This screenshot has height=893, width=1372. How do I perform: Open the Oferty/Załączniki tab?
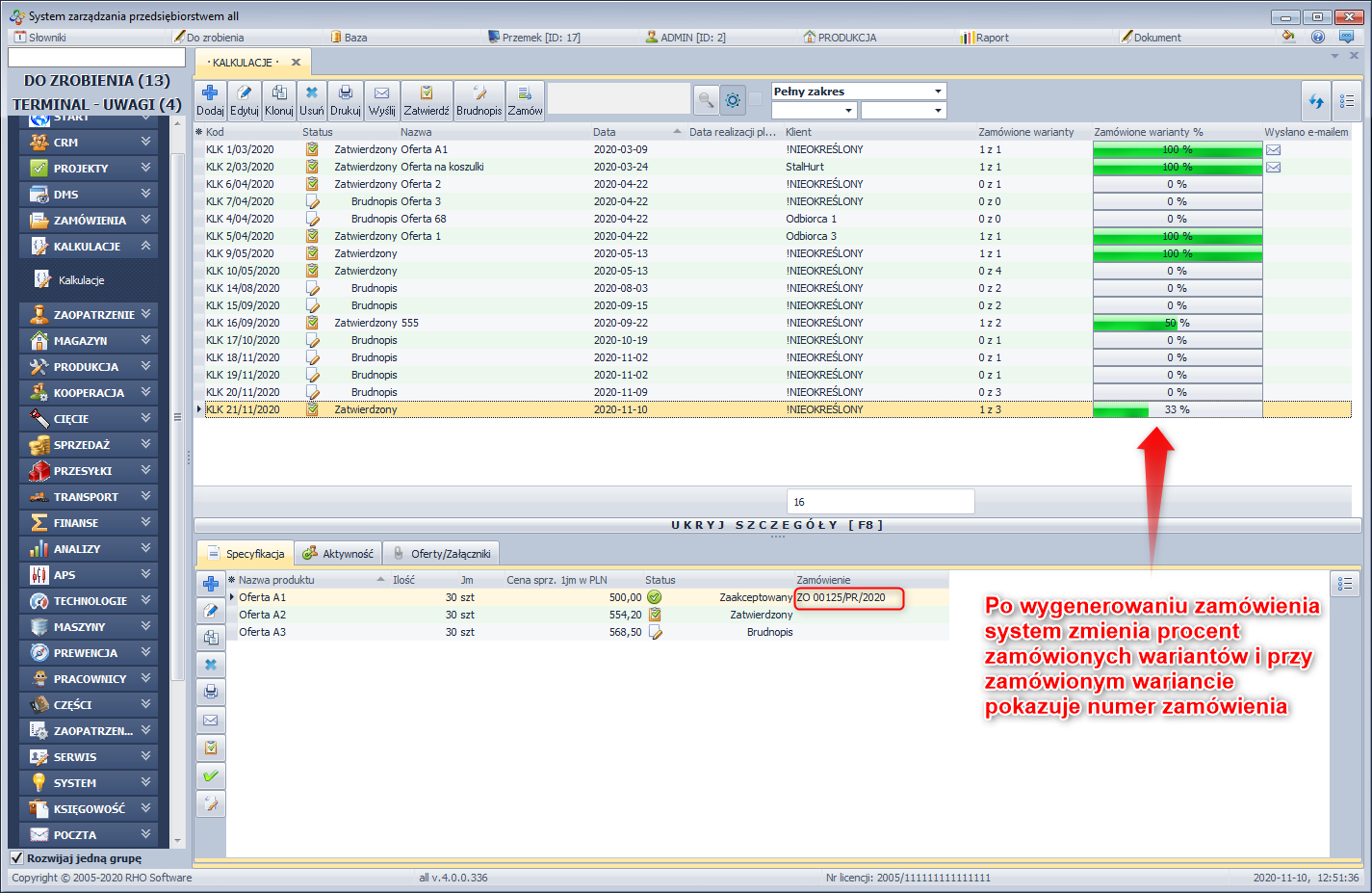tap(442, 554)
